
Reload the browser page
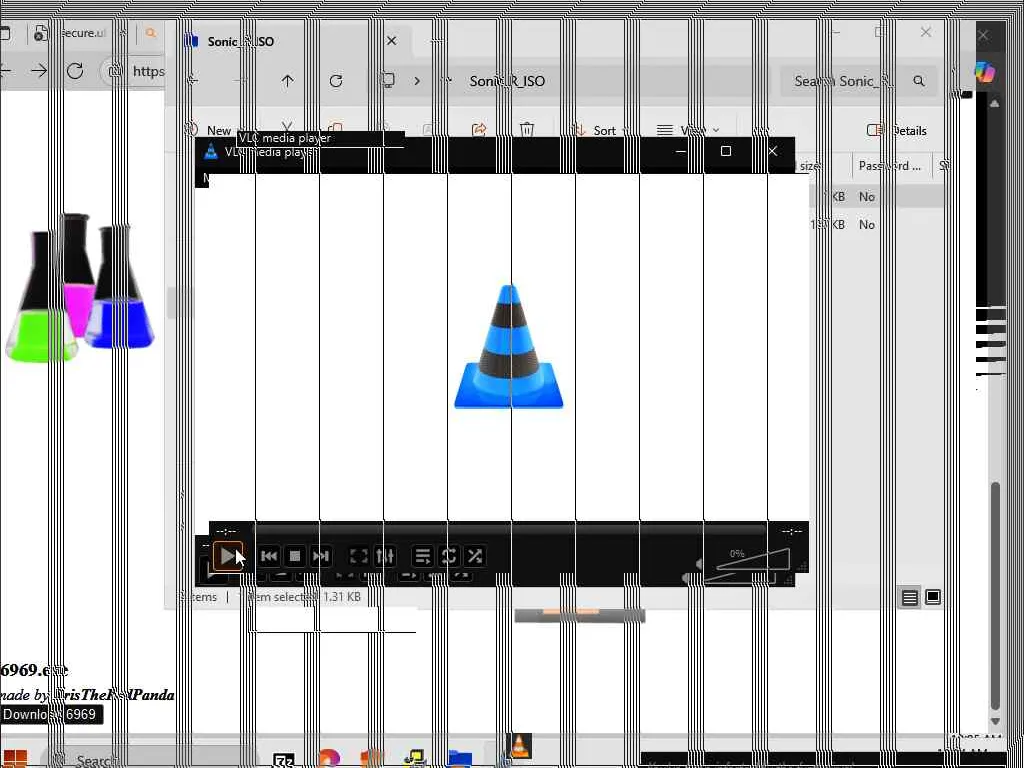click(x=74, y=71)
